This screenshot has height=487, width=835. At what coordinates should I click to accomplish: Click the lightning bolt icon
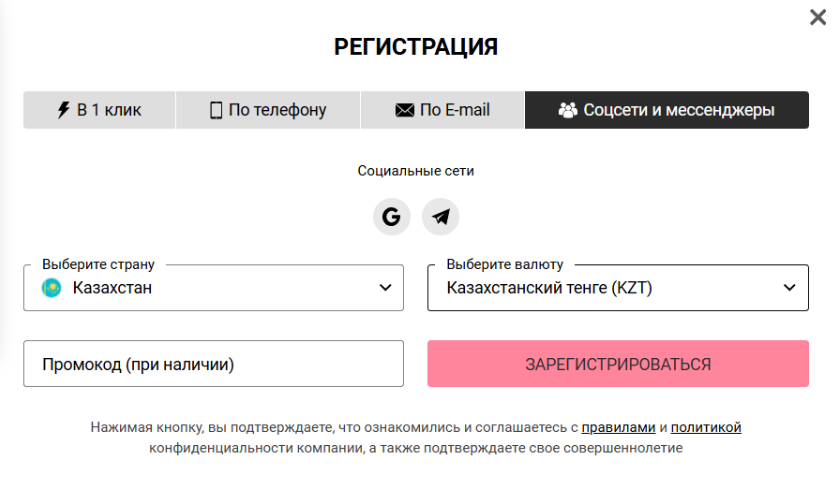pyautogui.click(x=63, y=110)
